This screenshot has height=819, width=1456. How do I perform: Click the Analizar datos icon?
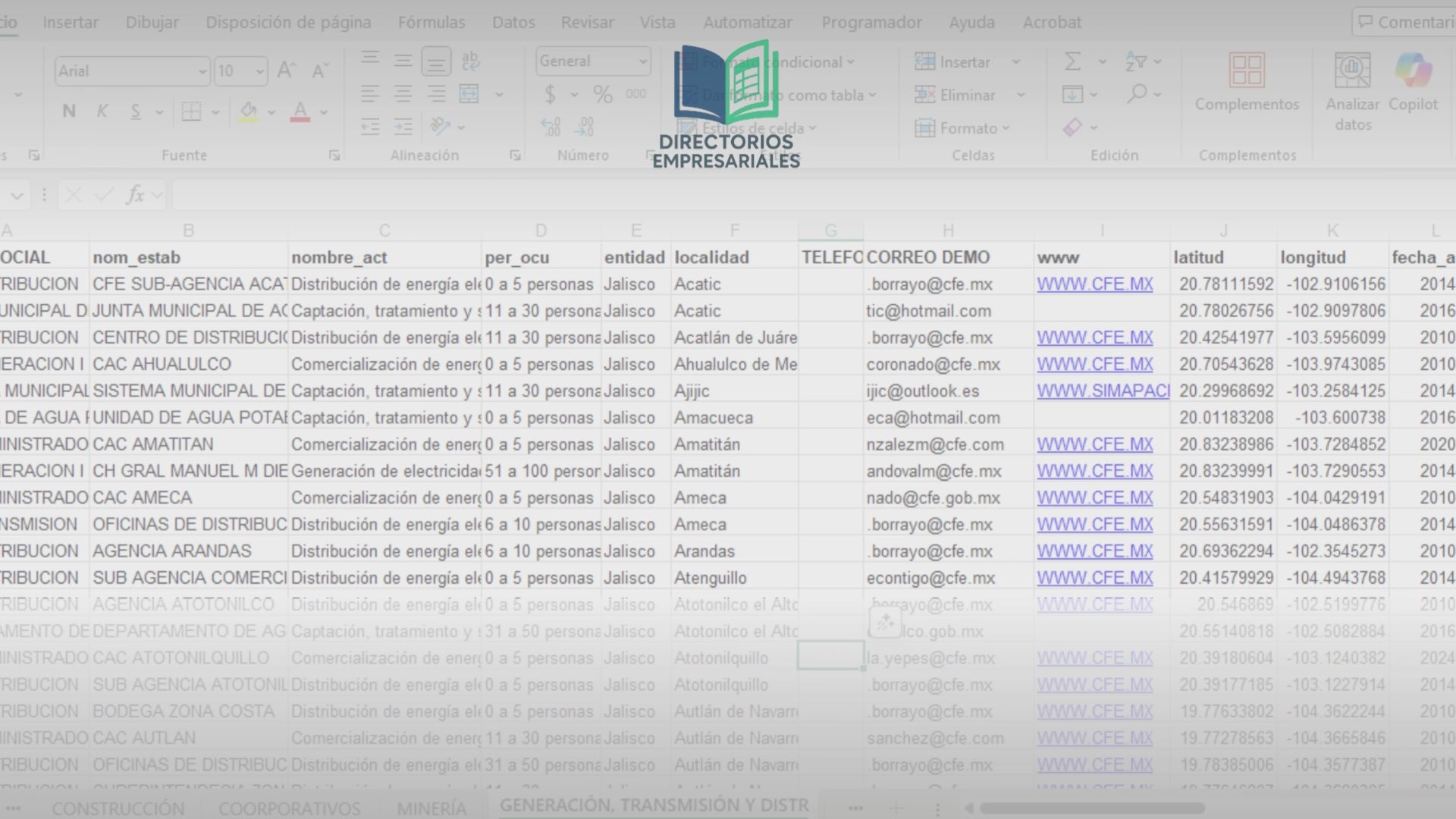click(x=1352, y=71)
